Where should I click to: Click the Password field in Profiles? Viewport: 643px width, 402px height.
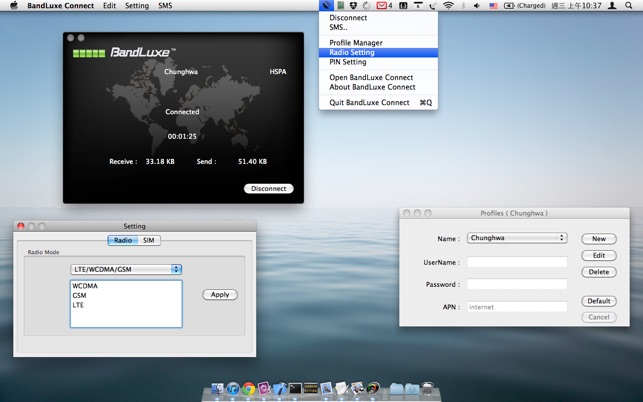coord(517,284)
